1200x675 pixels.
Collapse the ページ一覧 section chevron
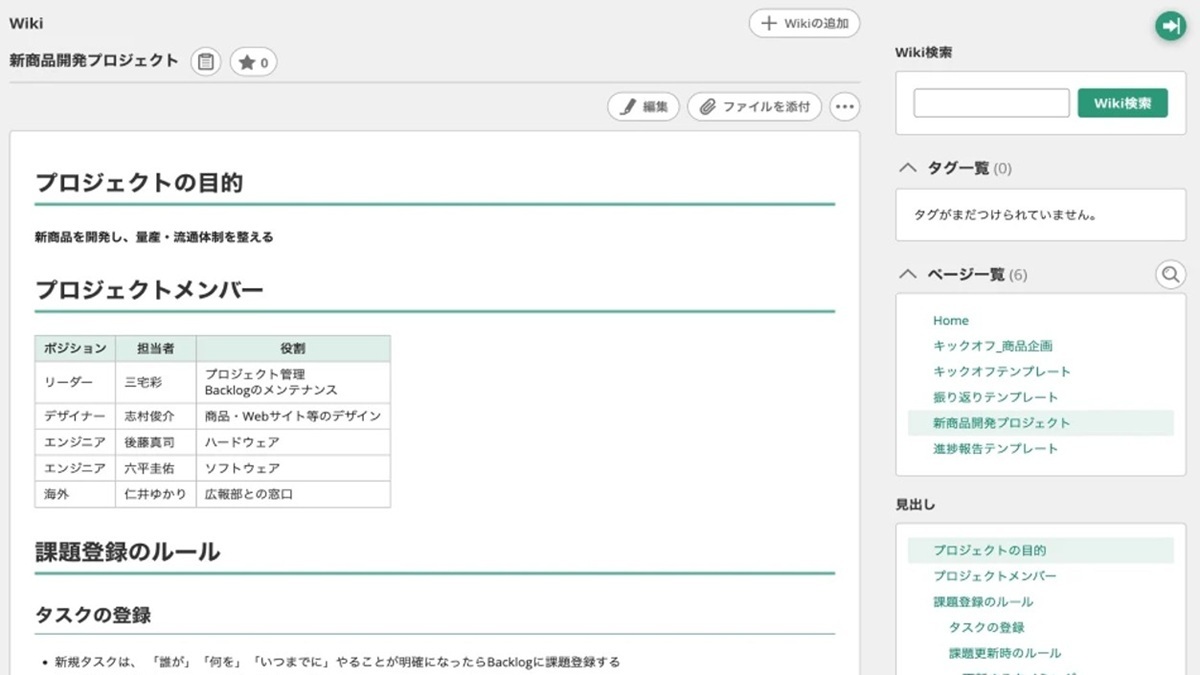tap(908, 274)
